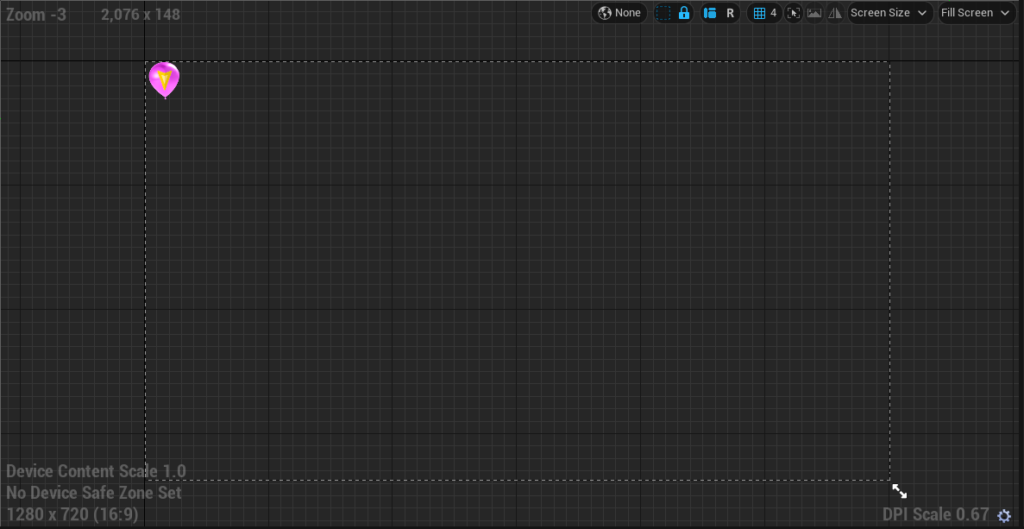Screen dimensions: 1024x529
Task: Toggle the dashed outline display button
Action: [x=664, y=13]
